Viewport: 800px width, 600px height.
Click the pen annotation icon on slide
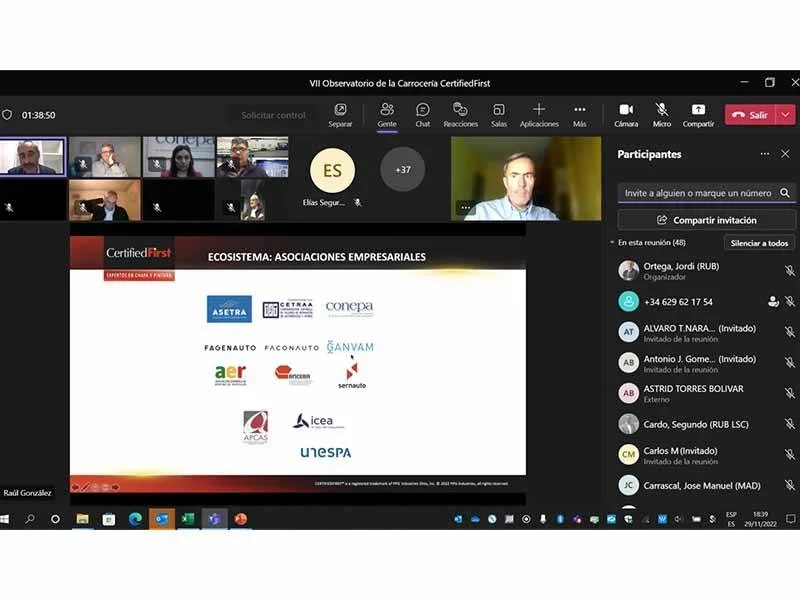(85, 487)
